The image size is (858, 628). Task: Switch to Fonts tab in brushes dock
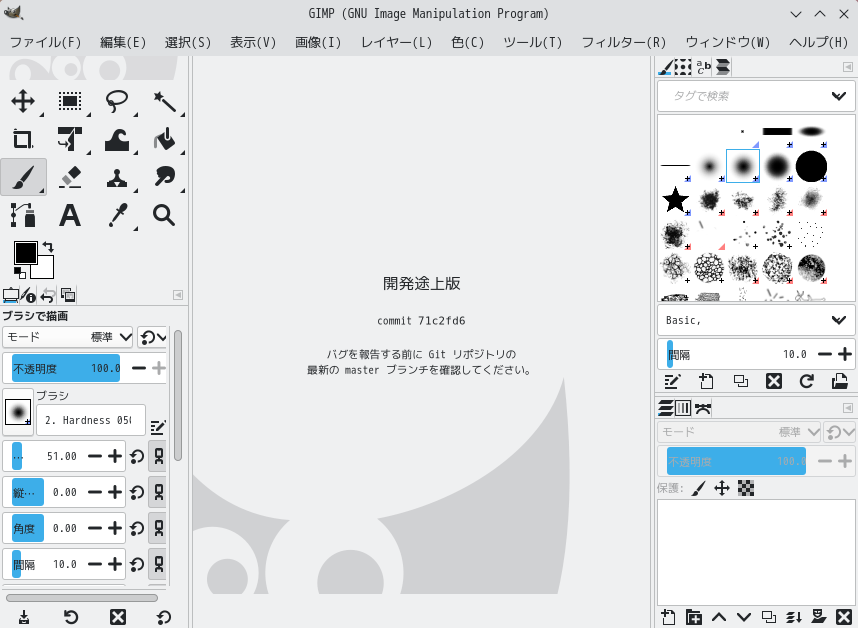(x=703, y=67)
